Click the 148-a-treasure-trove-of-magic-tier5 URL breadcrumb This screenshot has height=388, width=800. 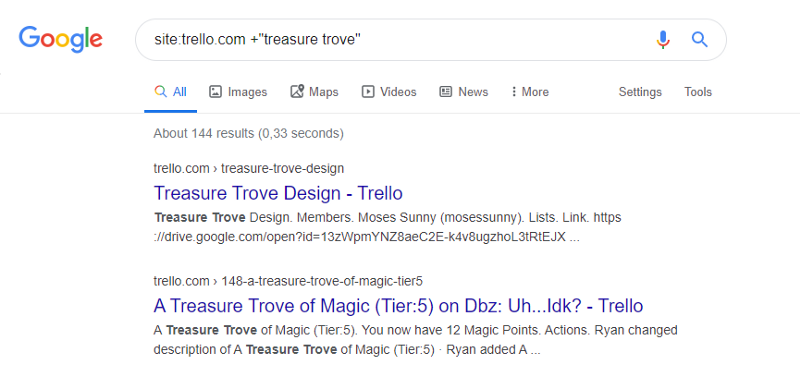pyautogui.click(x=321, y=281)
